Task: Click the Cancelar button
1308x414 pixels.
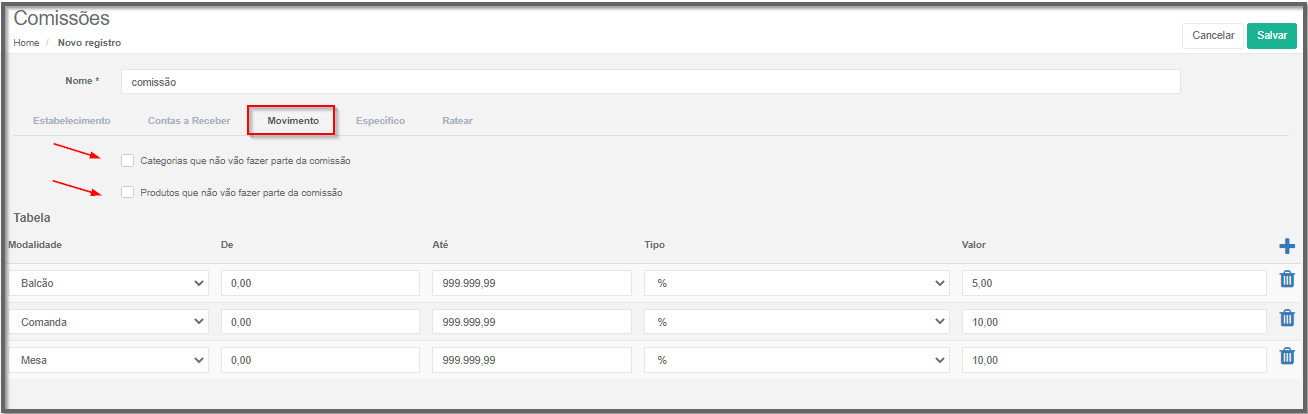Action: click(x=1213, y=35)
